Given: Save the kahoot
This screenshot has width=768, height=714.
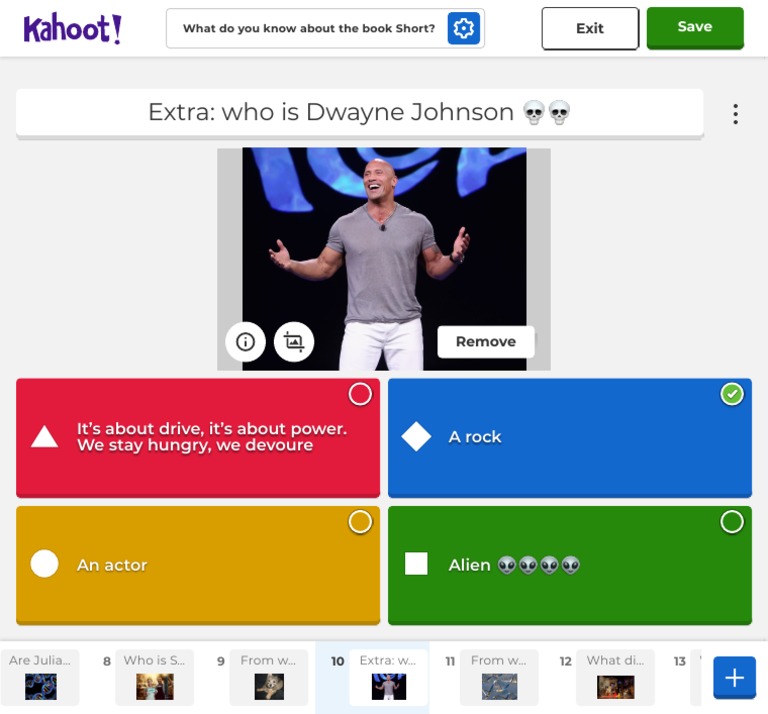Looking at the screenshot, I should pos(695,28).
